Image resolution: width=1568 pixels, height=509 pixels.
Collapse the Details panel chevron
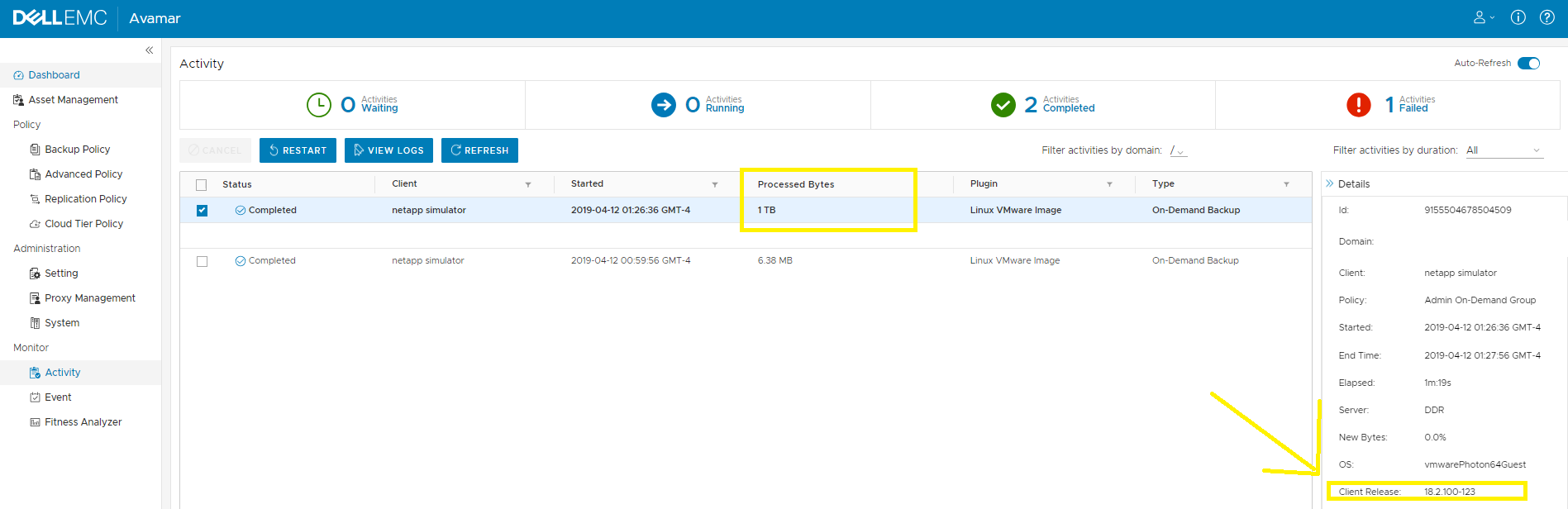[1330, 183]
